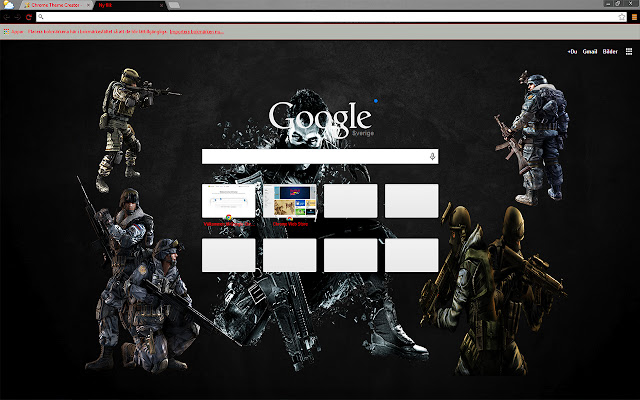
Task: Open the Välkommen till Google Chrome thumbnail
Action: pyautogui.click(x=229, y=201)
